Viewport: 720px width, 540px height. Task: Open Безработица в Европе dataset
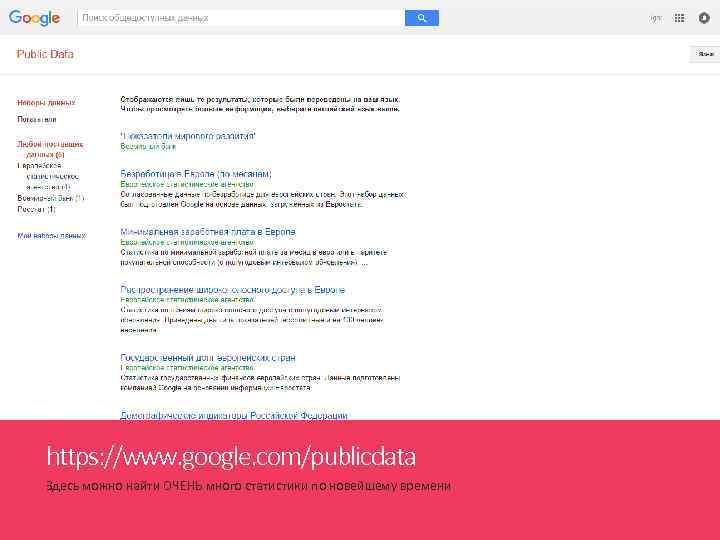click(x=196, y=174)
